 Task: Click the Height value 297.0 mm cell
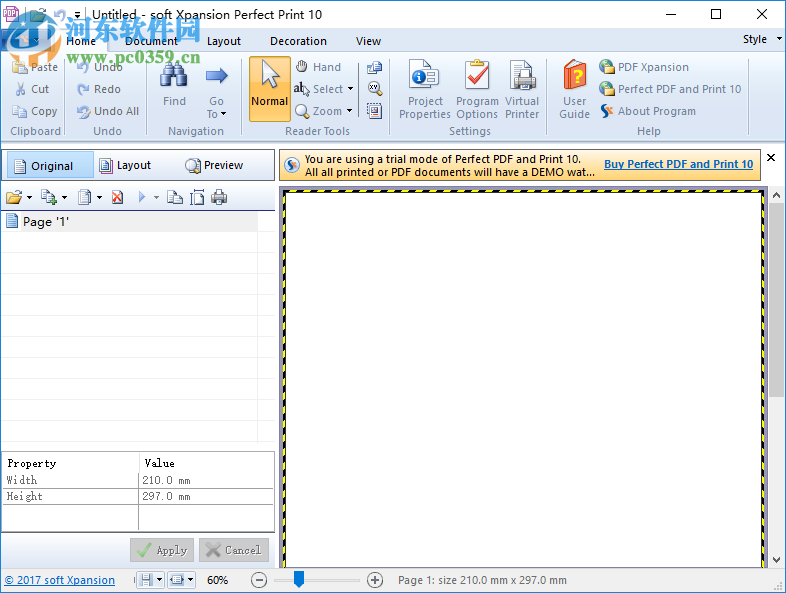[x=206, y=496]
